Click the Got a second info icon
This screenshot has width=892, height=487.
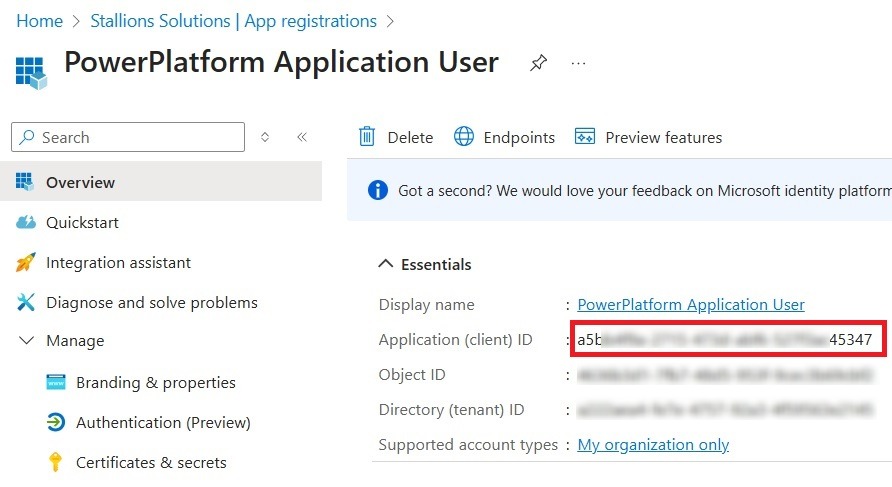coord(377,190)
